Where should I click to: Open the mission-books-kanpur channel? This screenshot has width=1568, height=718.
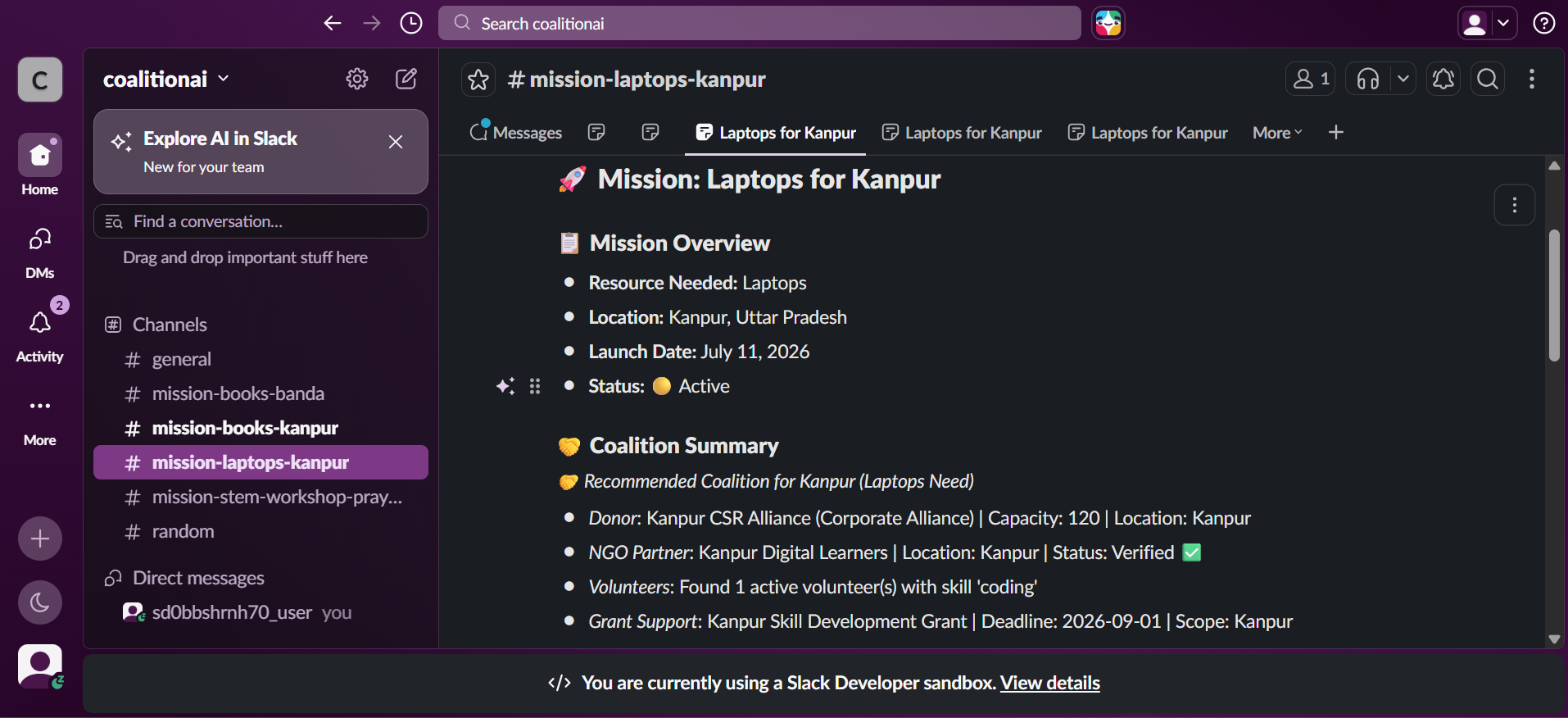click(261, 428)
